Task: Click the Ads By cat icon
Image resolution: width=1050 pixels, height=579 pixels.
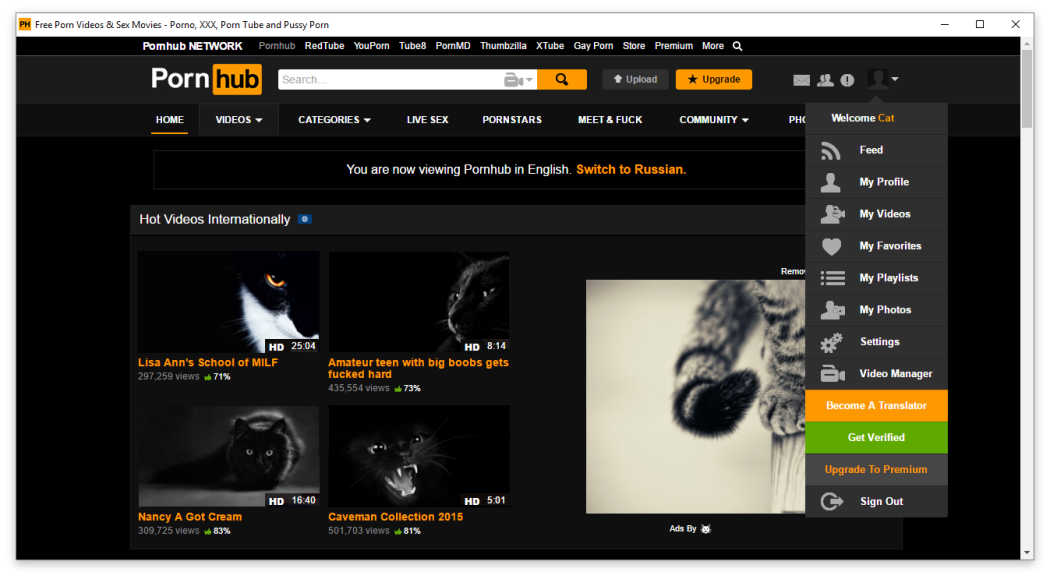Action: 705,529
